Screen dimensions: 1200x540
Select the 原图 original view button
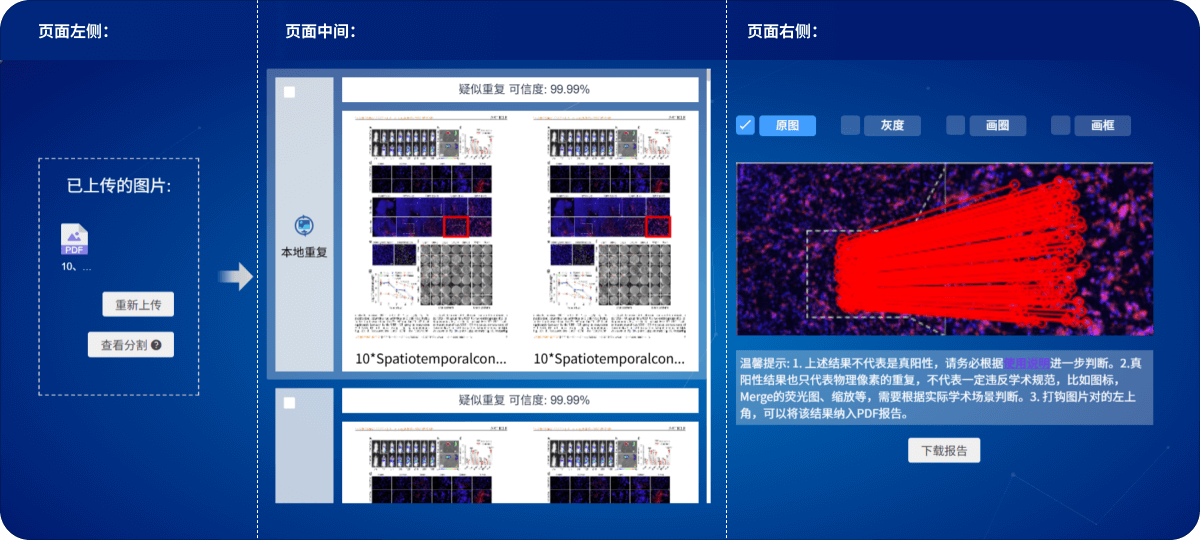787,125
